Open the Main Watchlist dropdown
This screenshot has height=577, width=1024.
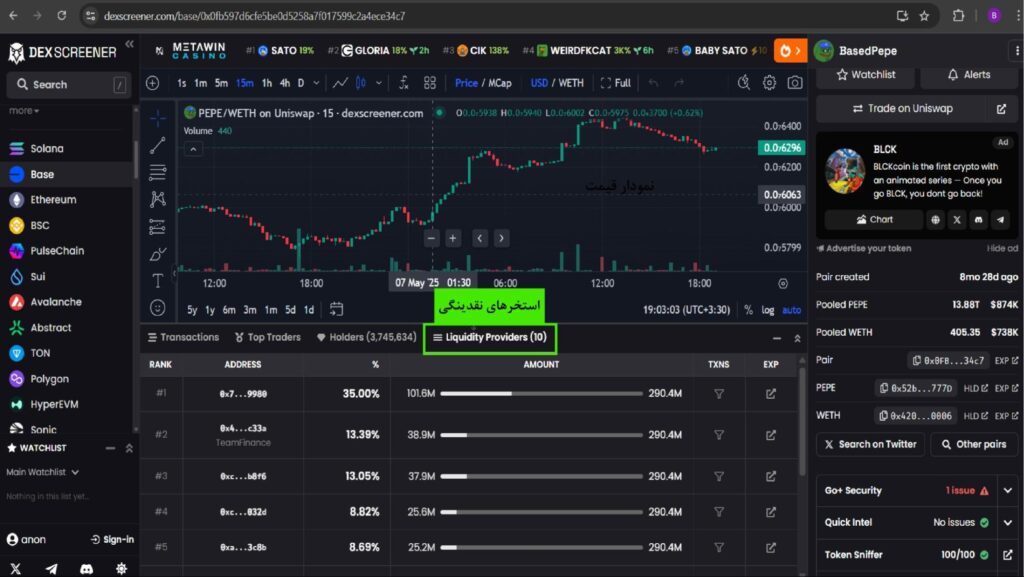click(42, 472)
